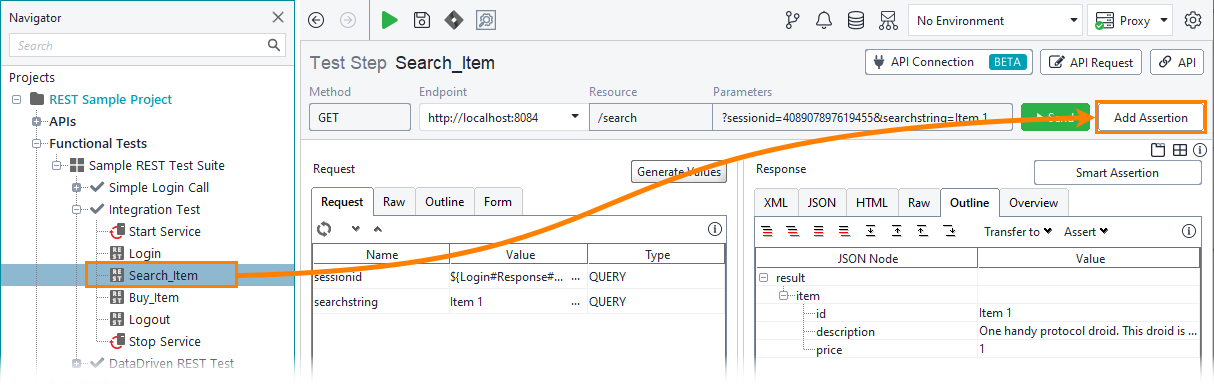Click the forward navigation arrow icon
Viewport: 1214px width, 385px height.
click(x=348, y=20)
